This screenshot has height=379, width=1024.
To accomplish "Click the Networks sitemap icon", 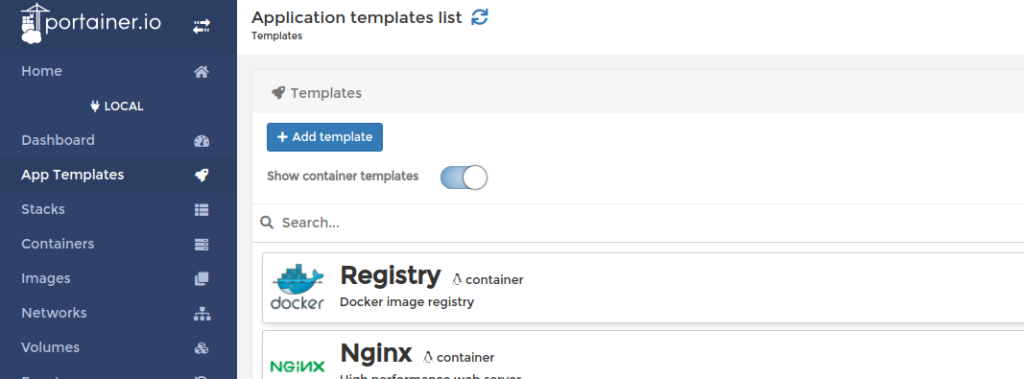I will click(202, 314).
